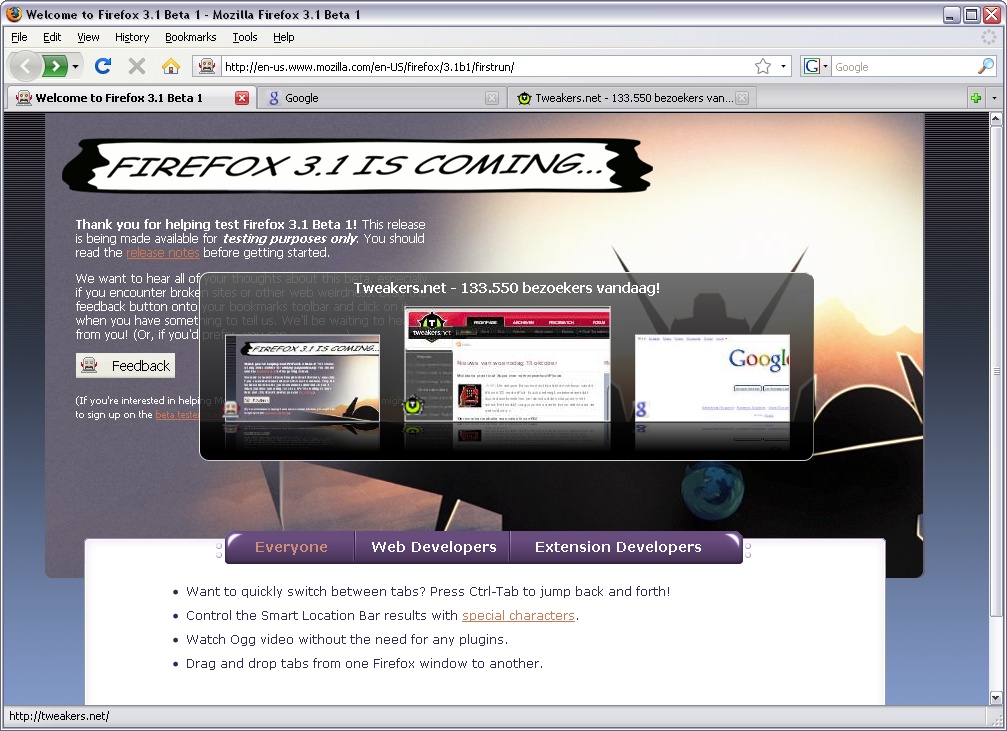
Task: Select the Everyone section tab
Action: tap(291, 547)
